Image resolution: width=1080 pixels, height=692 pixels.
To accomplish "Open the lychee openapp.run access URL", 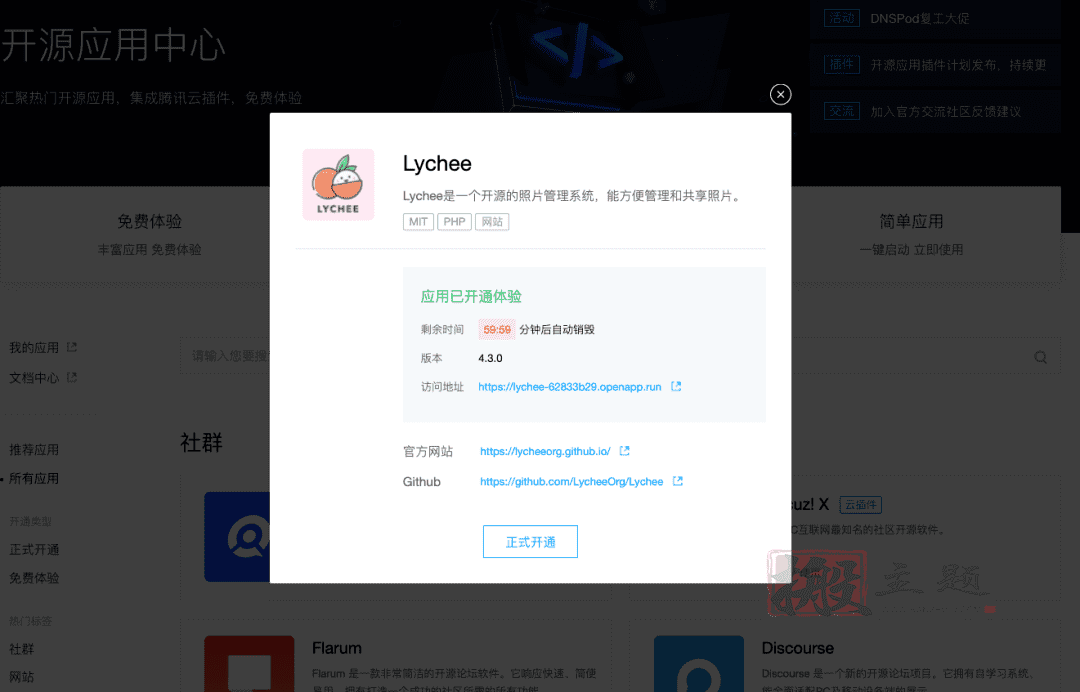I will [x=570, y=387].
